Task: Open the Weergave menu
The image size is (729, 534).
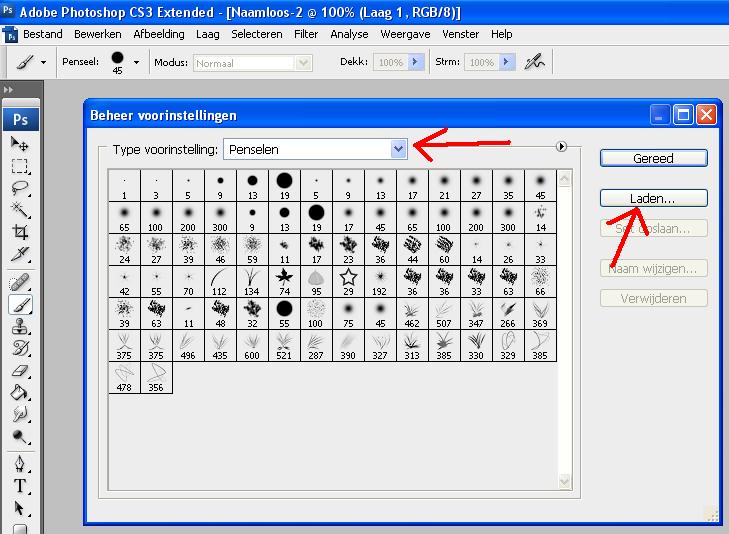Action: pos(405,34)
